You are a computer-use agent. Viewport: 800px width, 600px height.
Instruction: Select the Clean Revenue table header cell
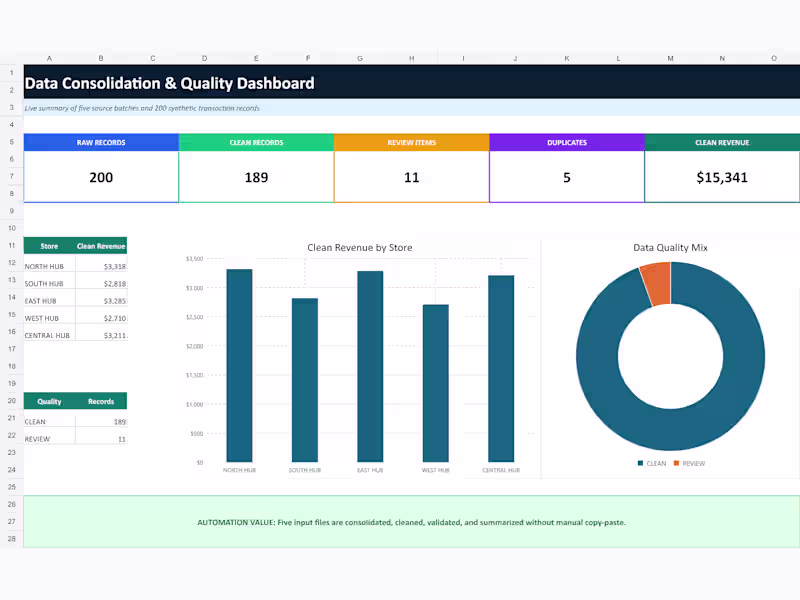101,246
